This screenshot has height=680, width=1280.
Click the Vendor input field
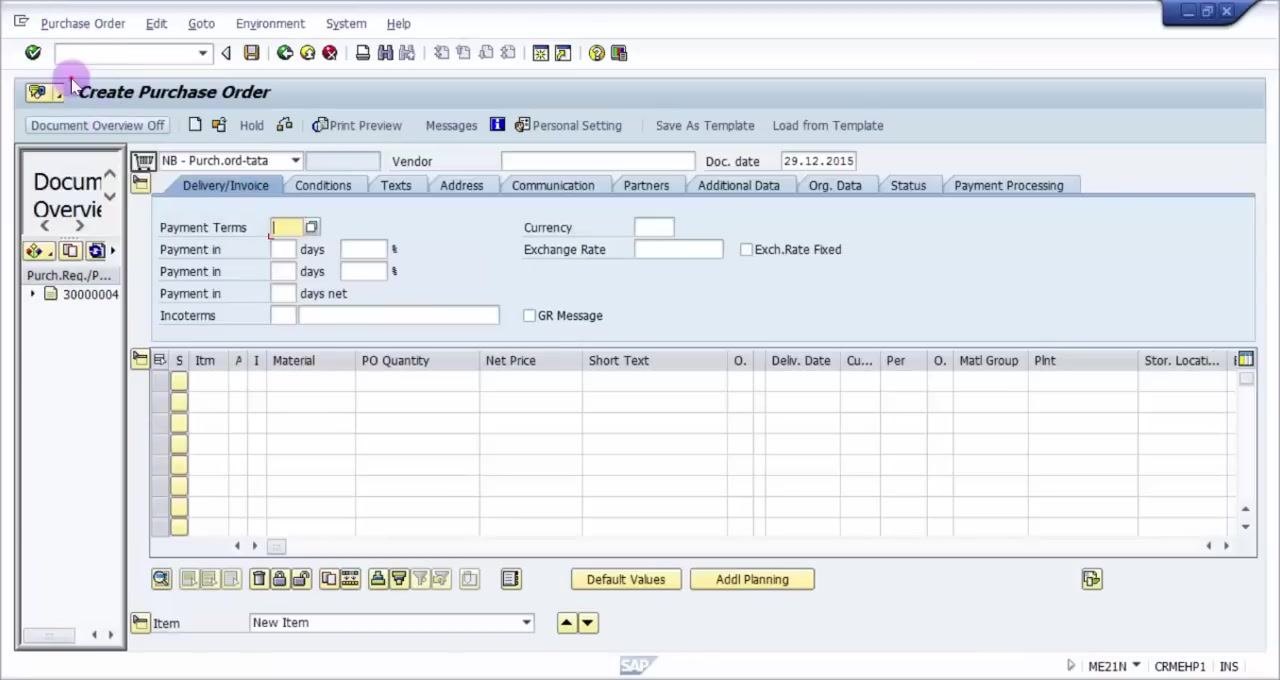pyautogui.click(x=598, y=161)
